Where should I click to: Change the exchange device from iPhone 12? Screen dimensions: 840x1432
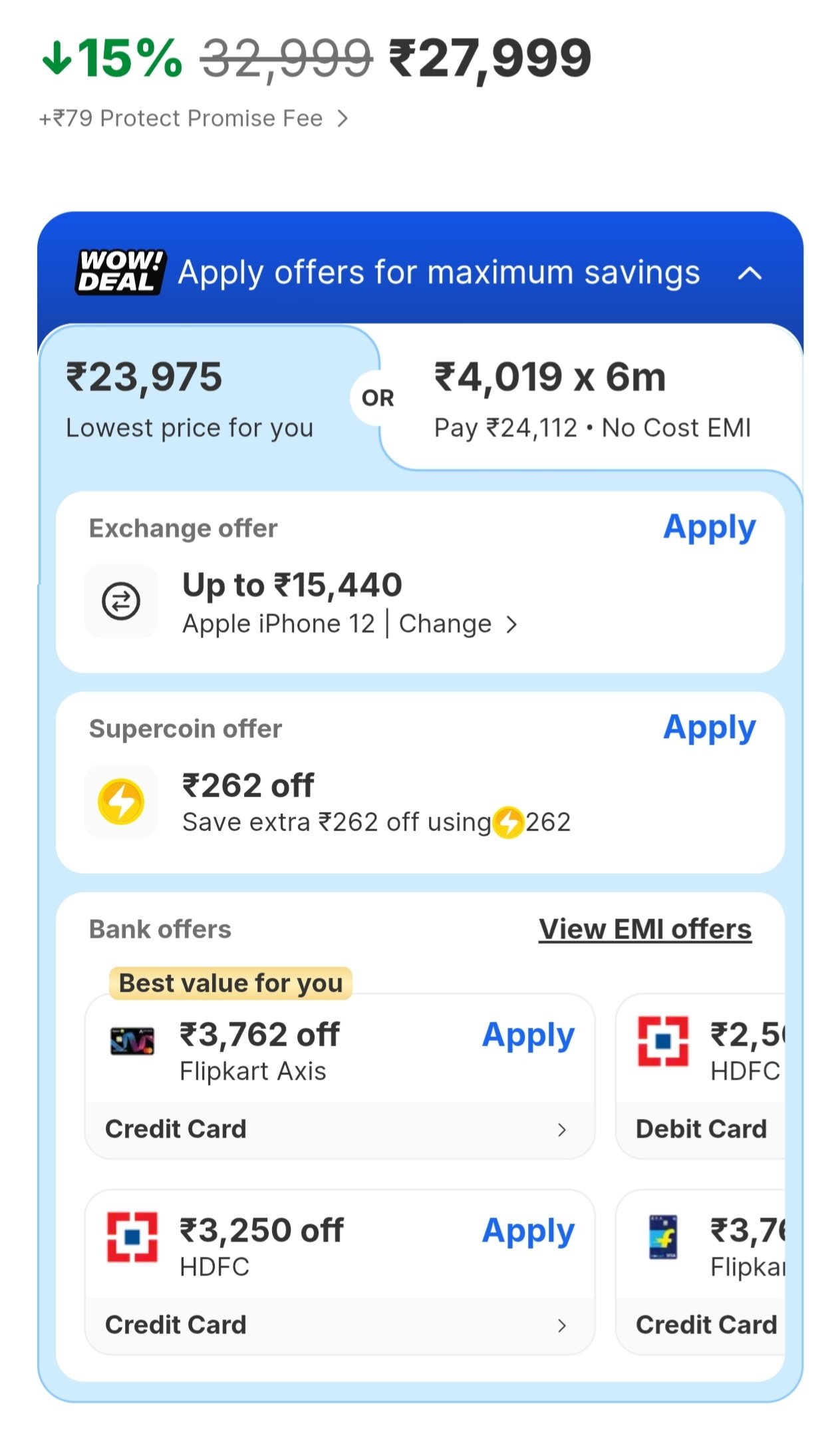[x=458, y=624]
